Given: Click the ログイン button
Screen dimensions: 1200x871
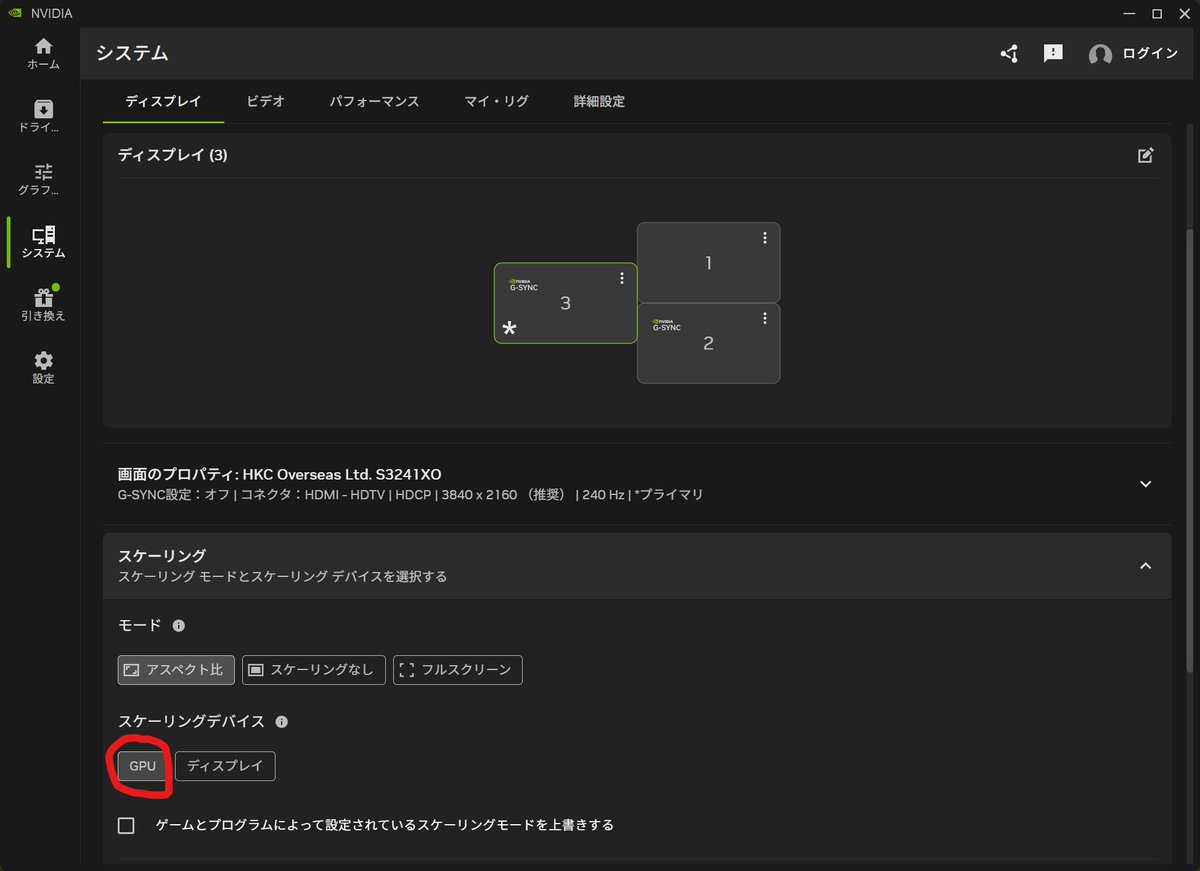Looking at the screenshot, I should (x=1150, y=54).
